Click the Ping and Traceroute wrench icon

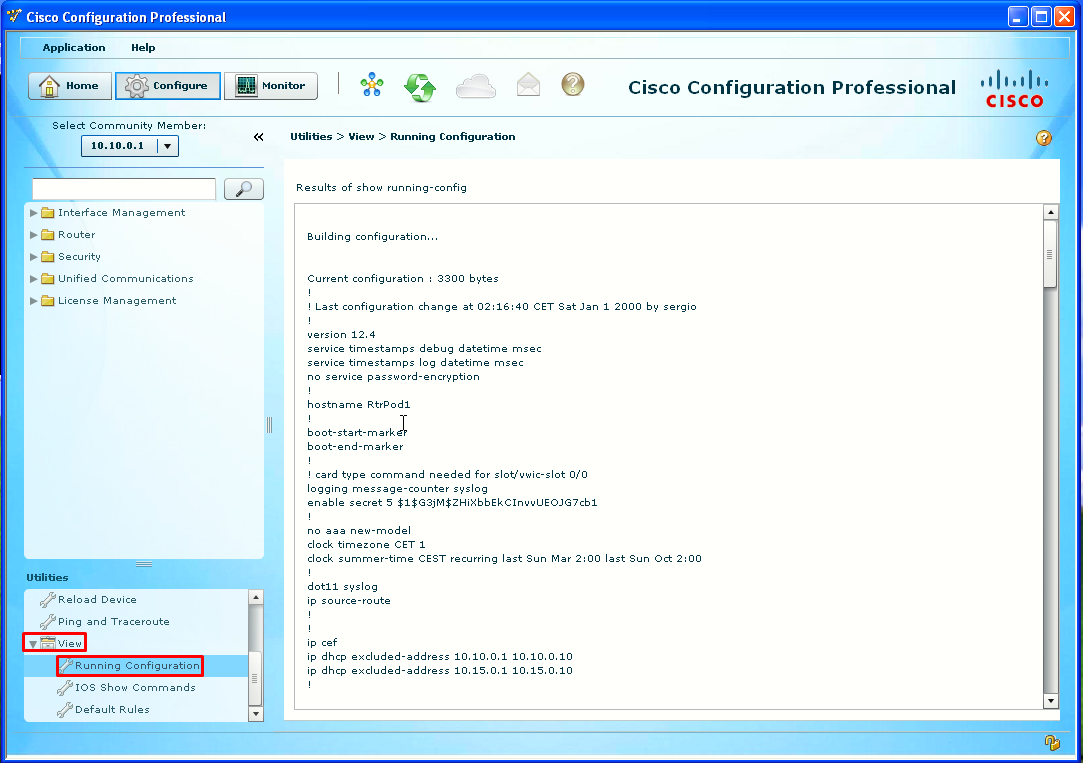pos(48,621)
